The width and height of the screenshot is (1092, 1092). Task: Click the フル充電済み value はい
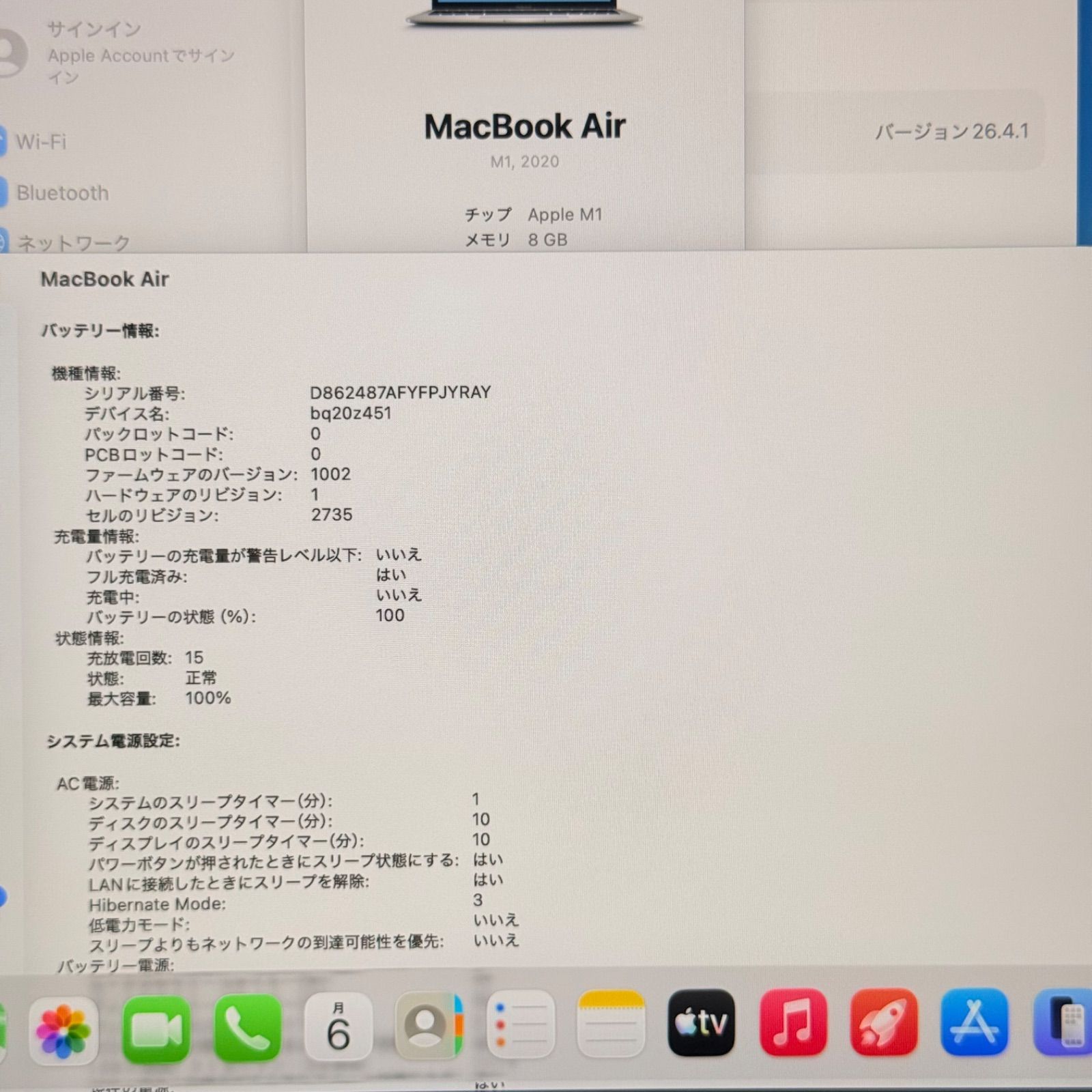(391, 575)
